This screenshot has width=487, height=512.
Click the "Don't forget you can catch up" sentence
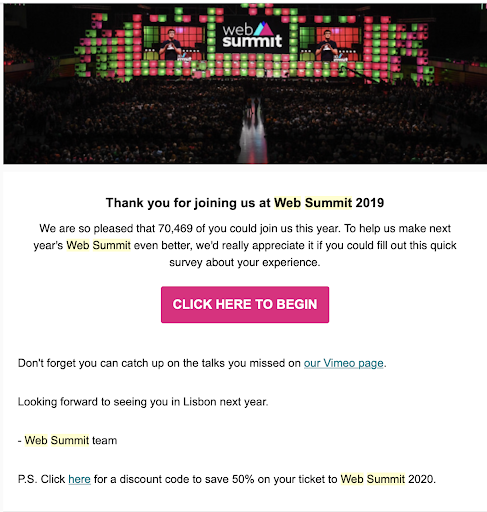(x=202, y=363)
